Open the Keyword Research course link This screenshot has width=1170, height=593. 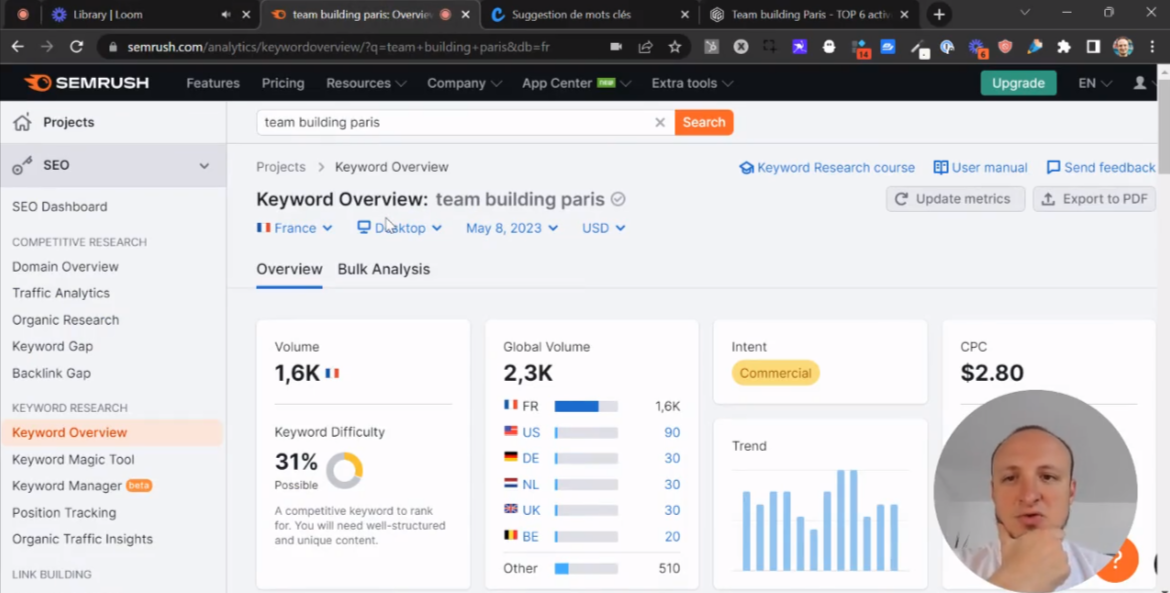(827, 167)
